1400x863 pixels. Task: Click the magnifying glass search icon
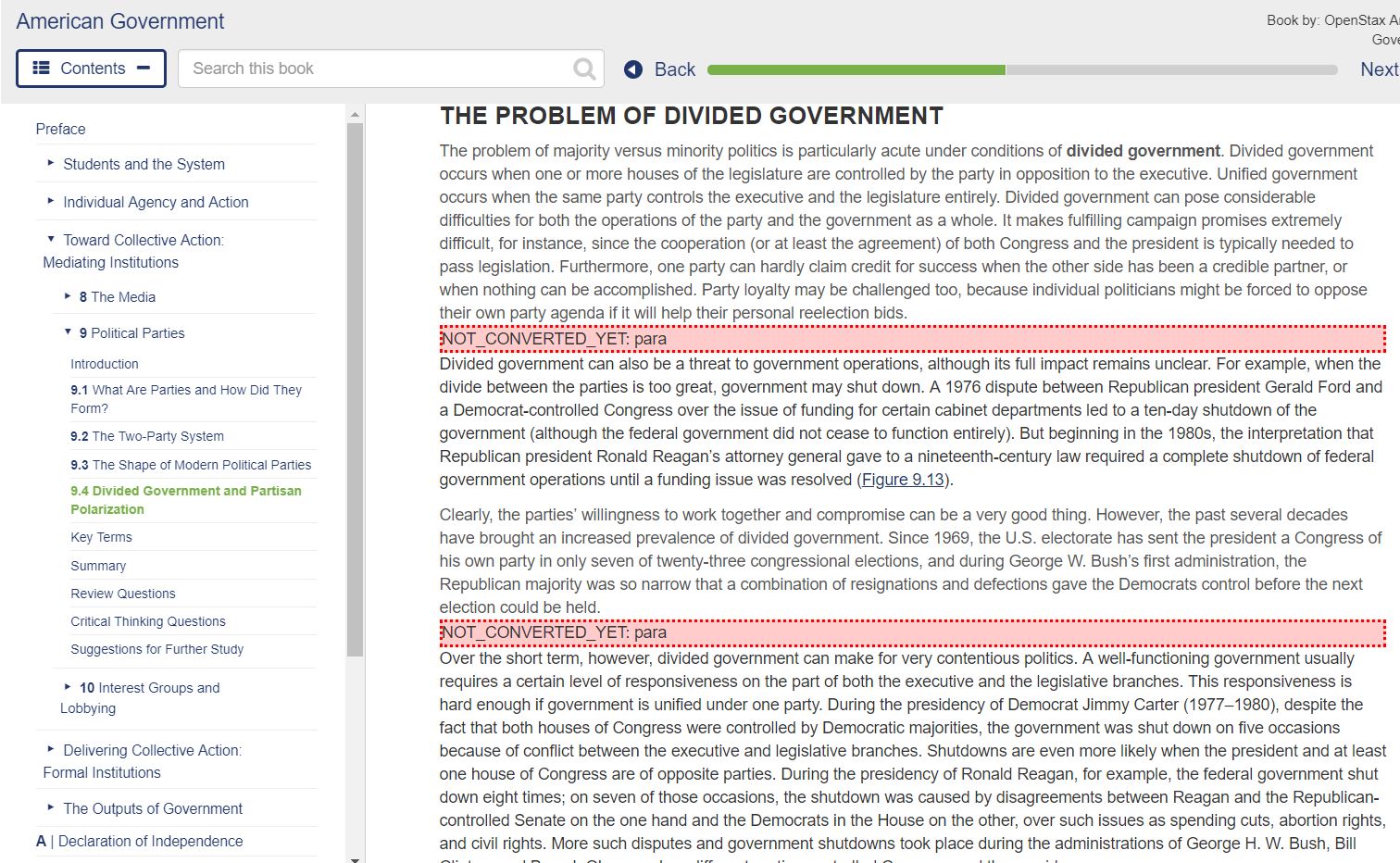coord(583,68)
